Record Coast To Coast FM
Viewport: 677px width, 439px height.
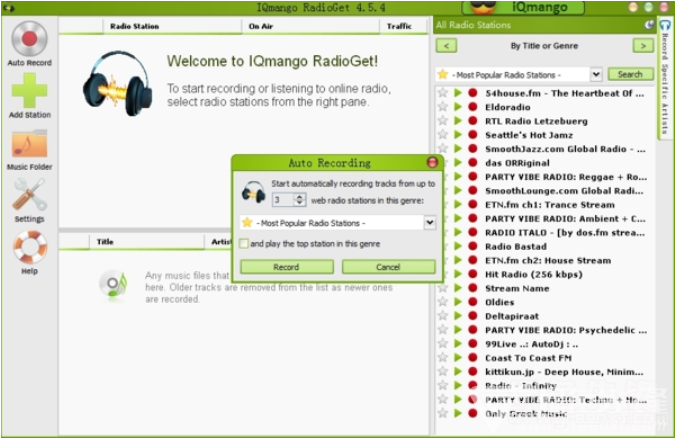(473, 358)
